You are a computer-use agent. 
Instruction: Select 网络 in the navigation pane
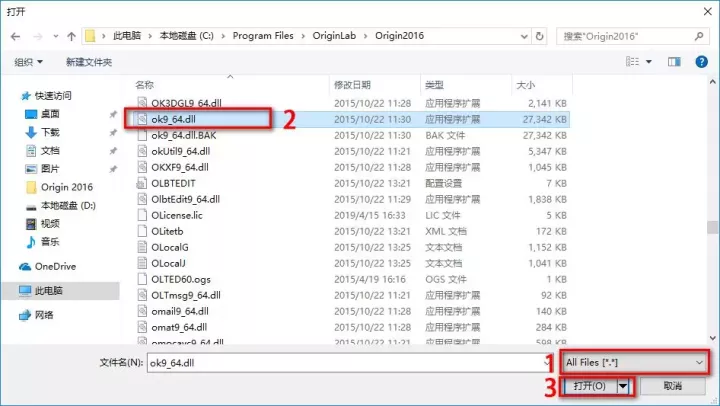[45, 315]
